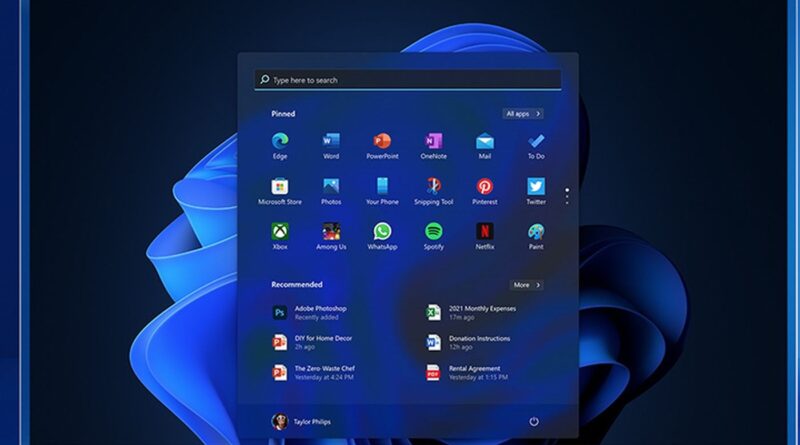Launch the Snipping Tool
Image resolution: width=800 pixels, height=445 pixels.
pos(433,187)
